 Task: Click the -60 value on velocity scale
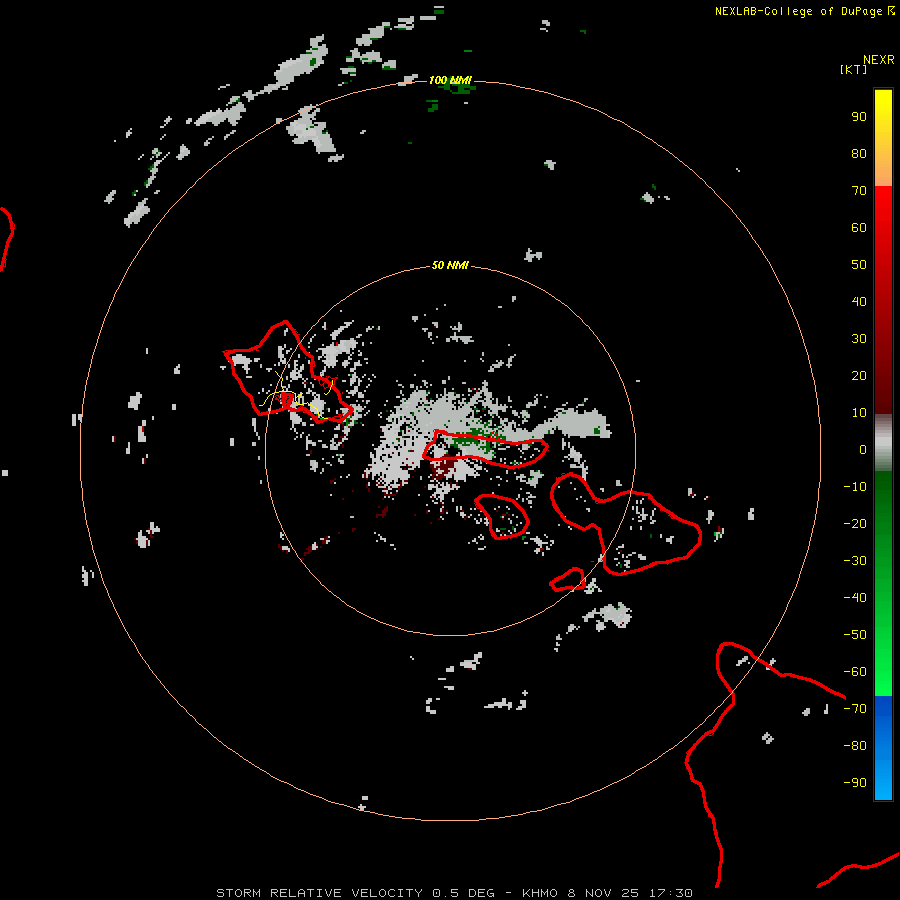click(855, 672)
